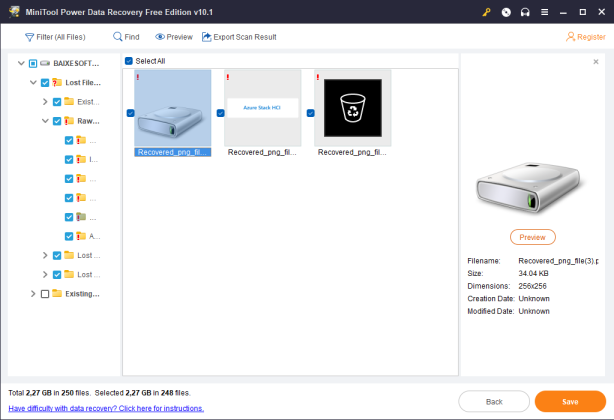Viewport: 614px width, 420px height.
Task: Click the Preview eye toolbar item
Action: 174,37
